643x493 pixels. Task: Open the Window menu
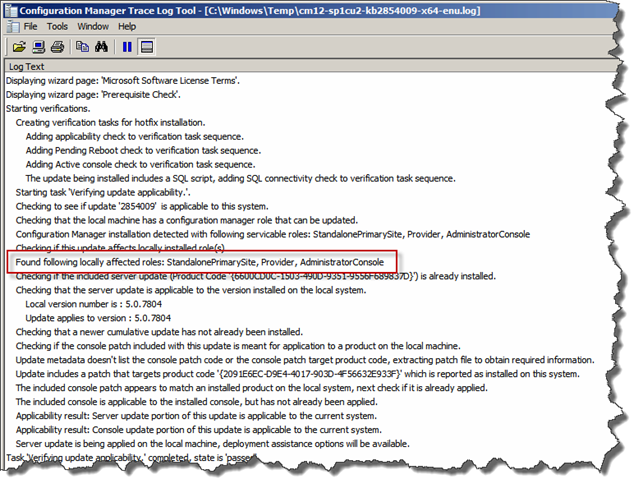click(x=93, y=27)
